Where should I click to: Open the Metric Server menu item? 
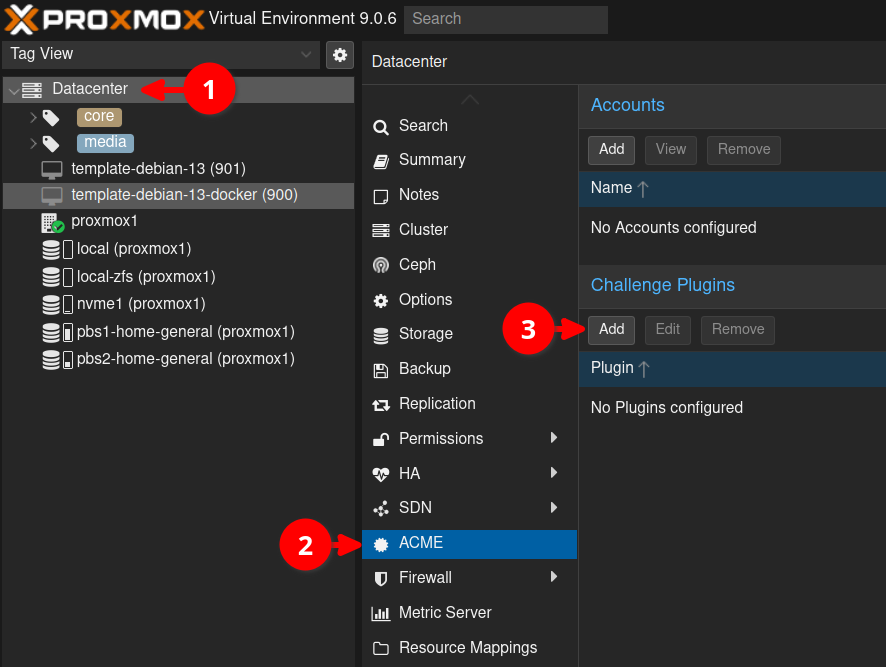click(x=469, y=613)
